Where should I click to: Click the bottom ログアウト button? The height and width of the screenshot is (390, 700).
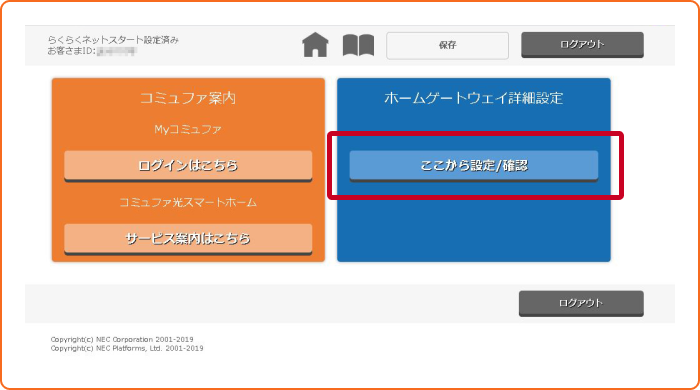coord(581,303)
